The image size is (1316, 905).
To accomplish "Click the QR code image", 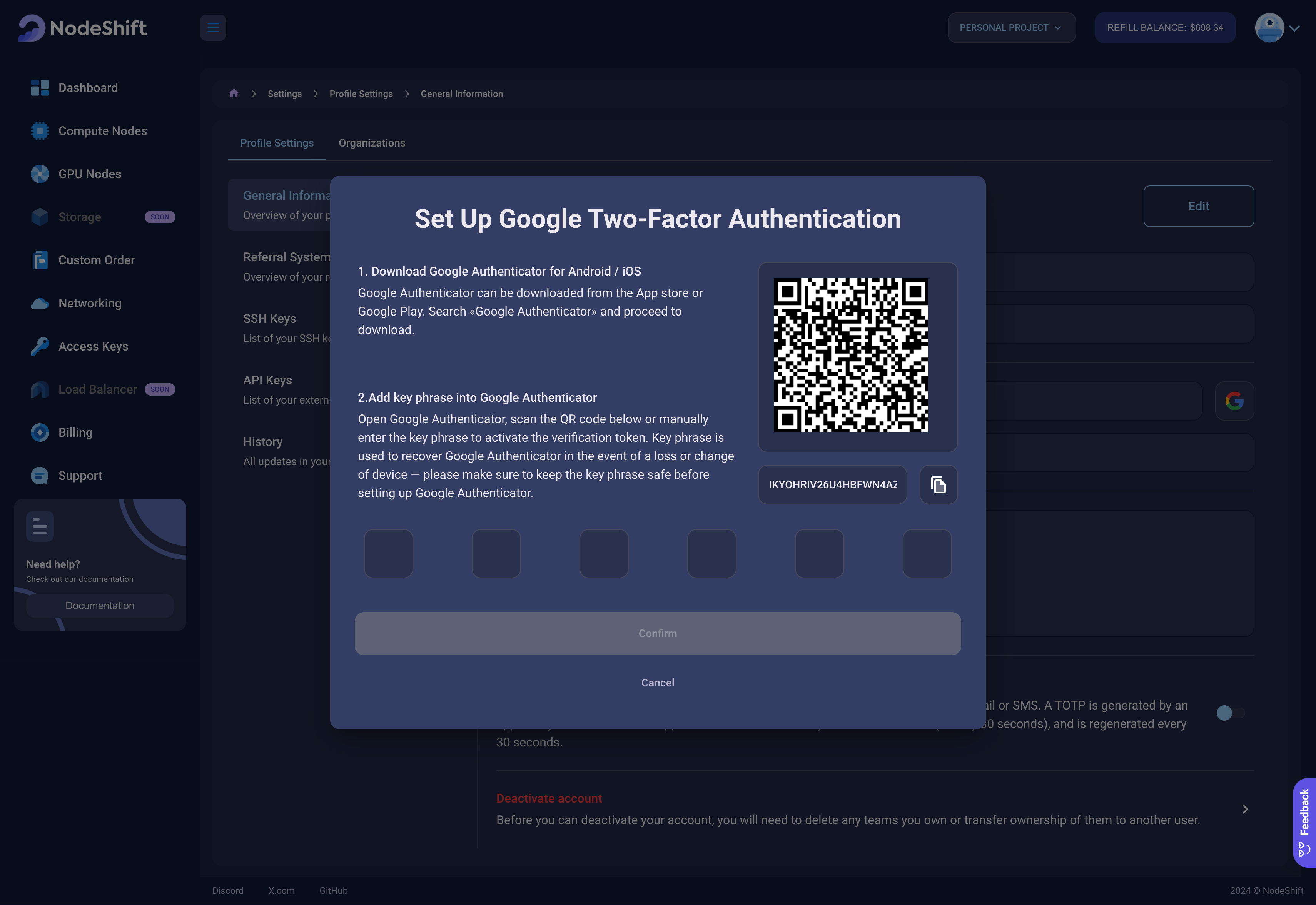I will (x=851, y=355).
